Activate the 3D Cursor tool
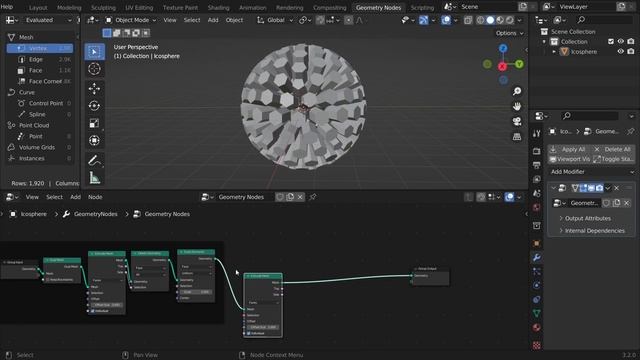Viewport: 640px width, 360px height. (94, 69)
